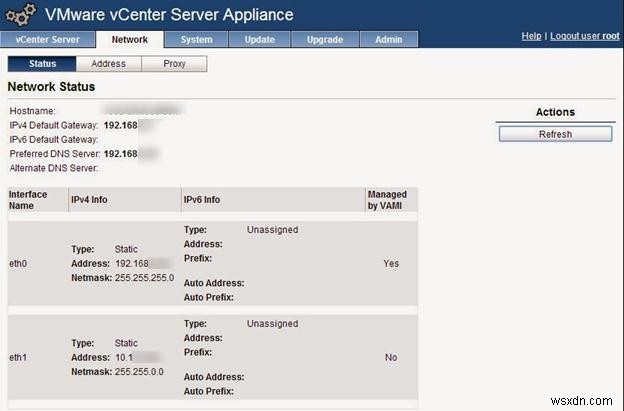The height and width of the screenshot is (411, 624).
Task: Switch to the System tab
Action: (197, 39)
